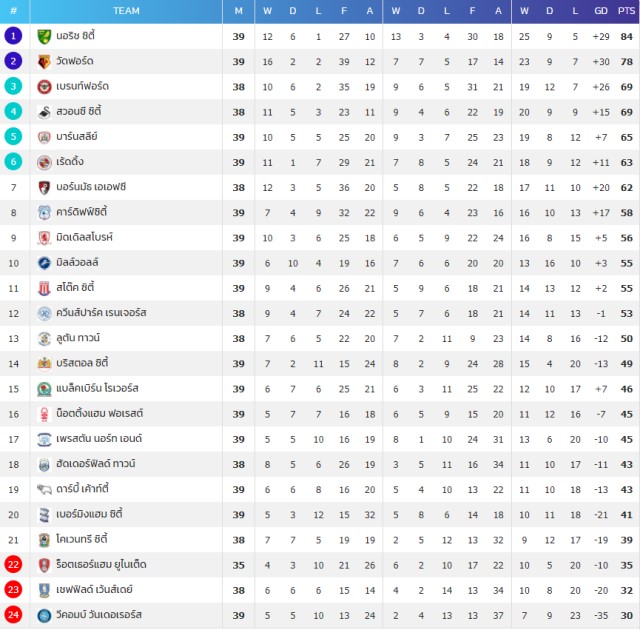This screenshot has height=630, width=640.
Task: Click the TEAM column header
Action: [x=126, y=11]
